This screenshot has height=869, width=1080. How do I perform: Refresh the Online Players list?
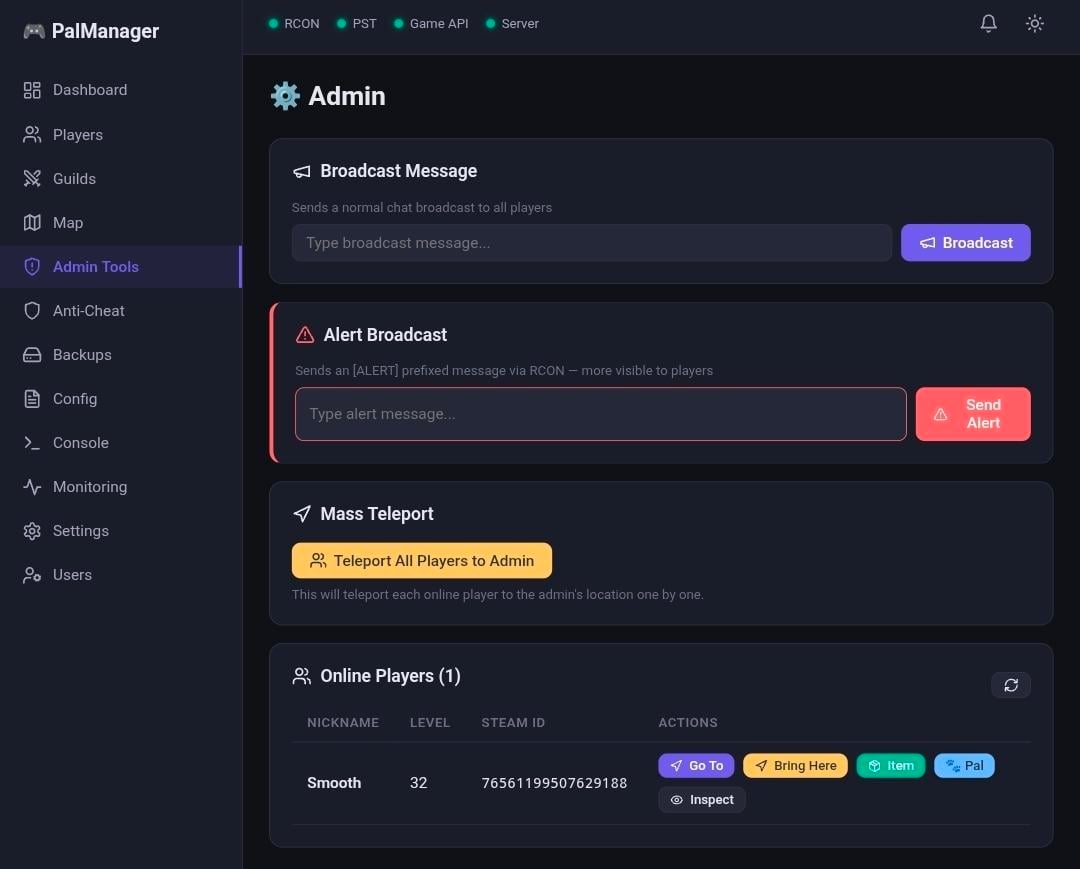pos(1011,685)
